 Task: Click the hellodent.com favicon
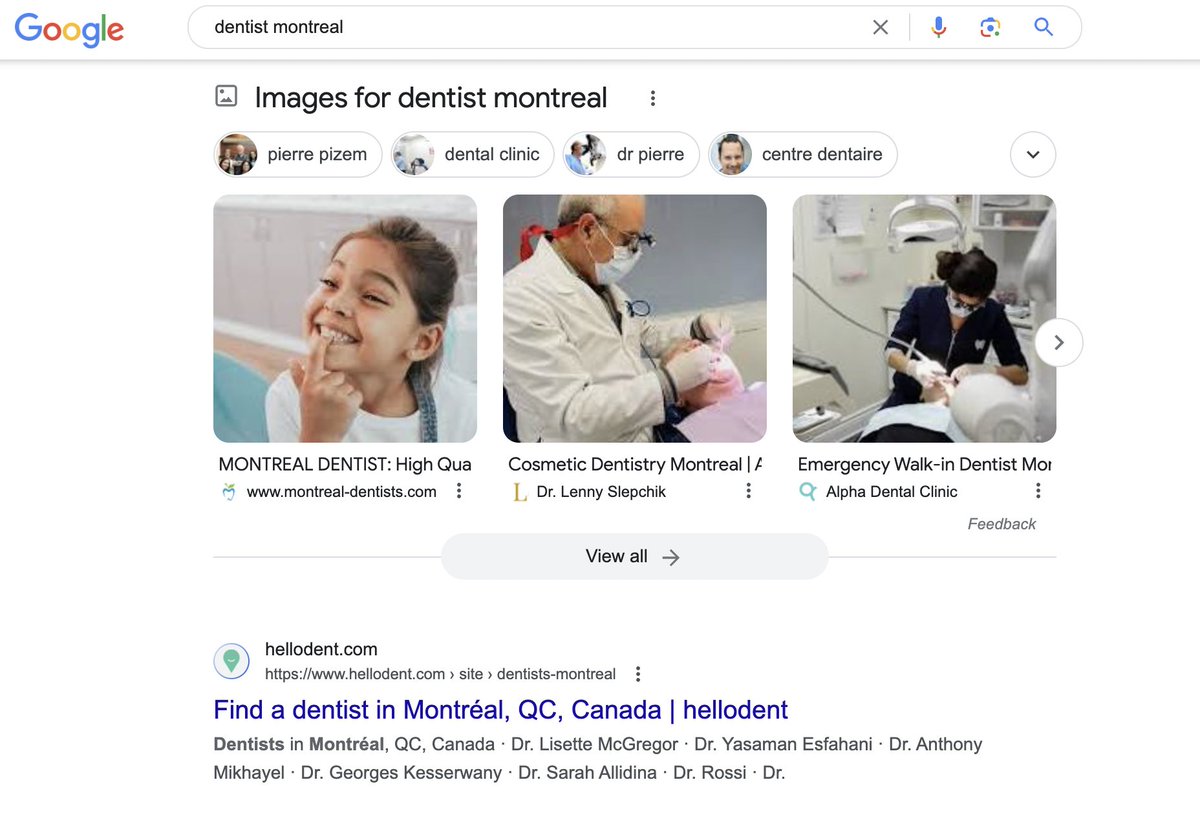coord(231,661)
